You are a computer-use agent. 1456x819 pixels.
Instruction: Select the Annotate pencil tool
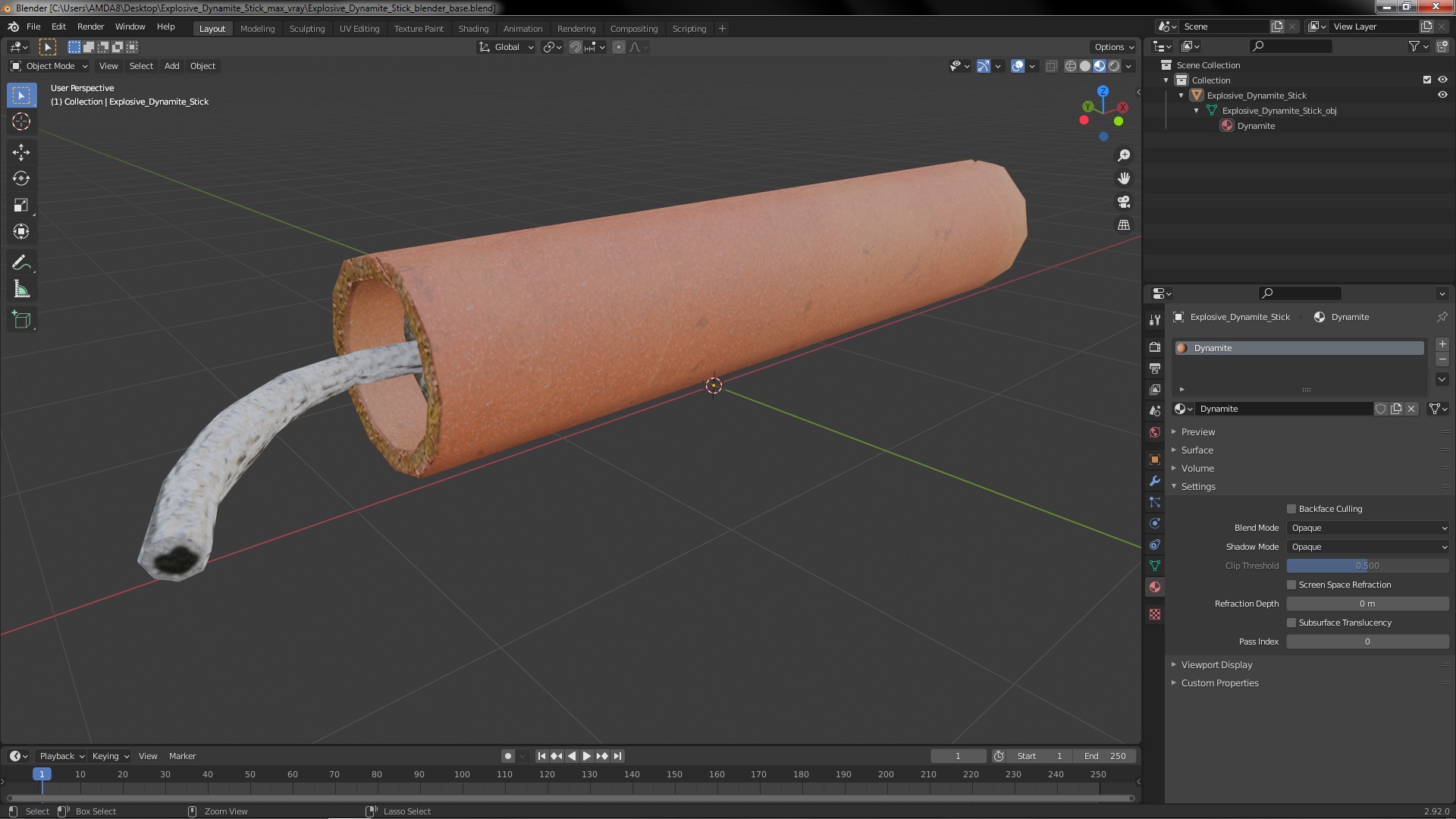(21, 263)
